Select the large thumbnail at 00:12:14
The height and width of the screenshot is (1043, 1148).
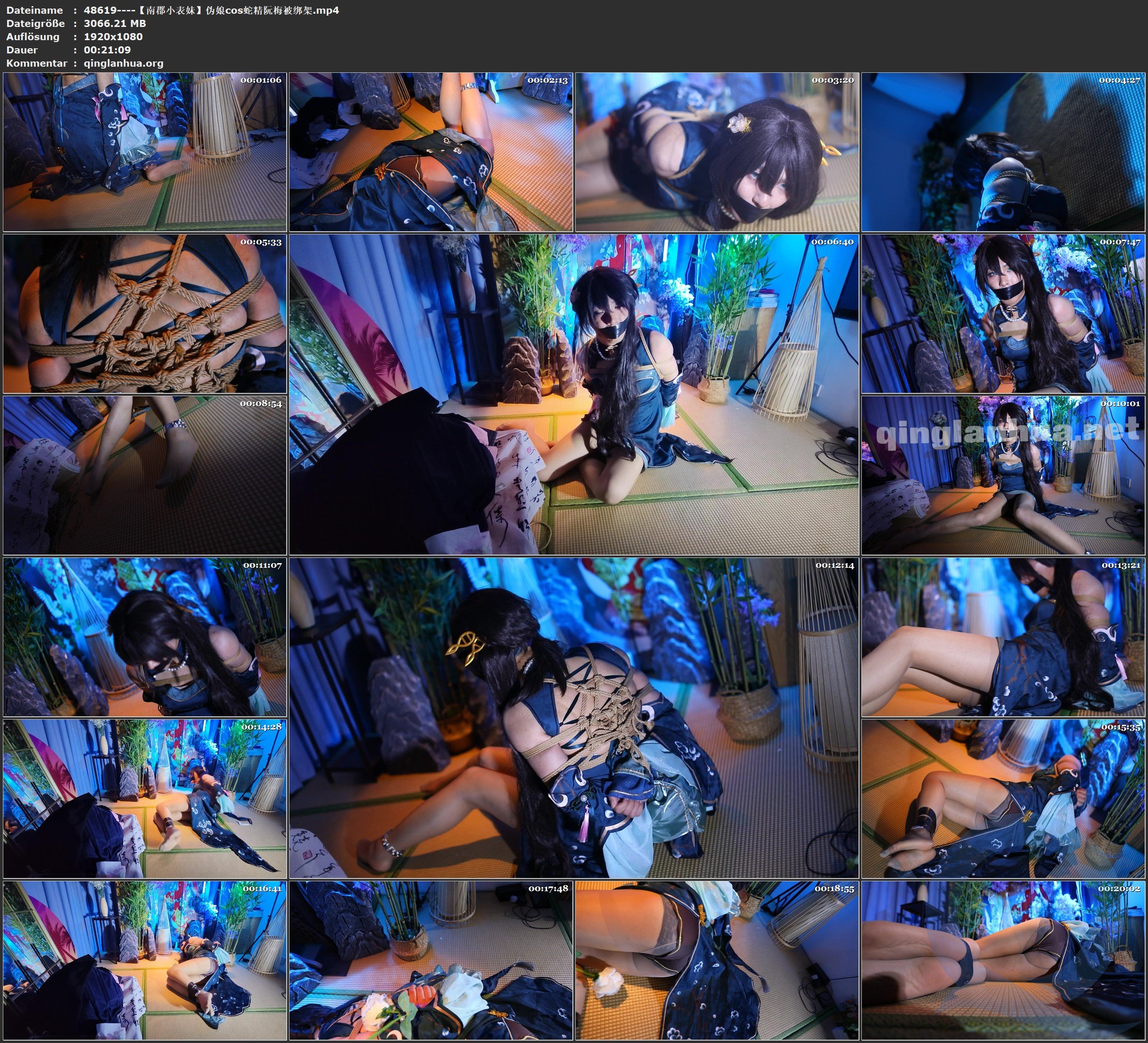[x=573, y=718]
